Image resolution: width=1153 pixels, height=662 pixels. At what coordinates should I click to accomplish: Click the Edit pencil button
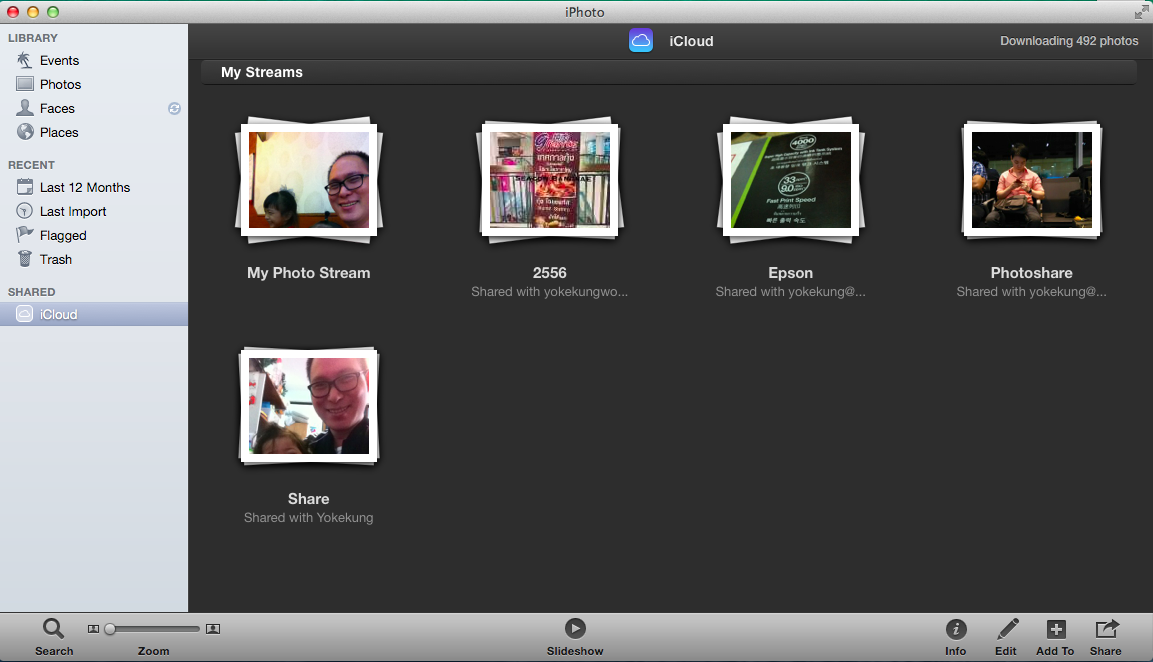[x=1006, y=637]
